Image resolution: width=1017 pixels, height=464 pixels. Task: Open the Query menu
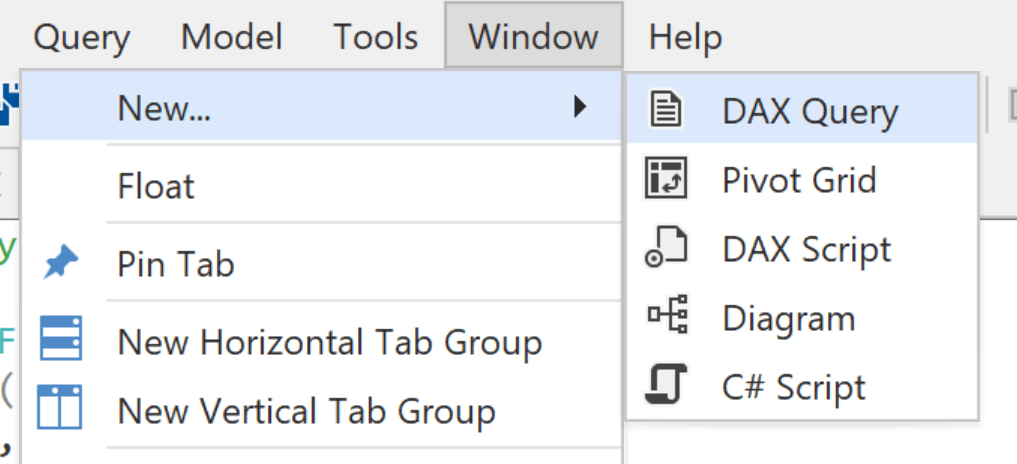click(x=82, y=36)
